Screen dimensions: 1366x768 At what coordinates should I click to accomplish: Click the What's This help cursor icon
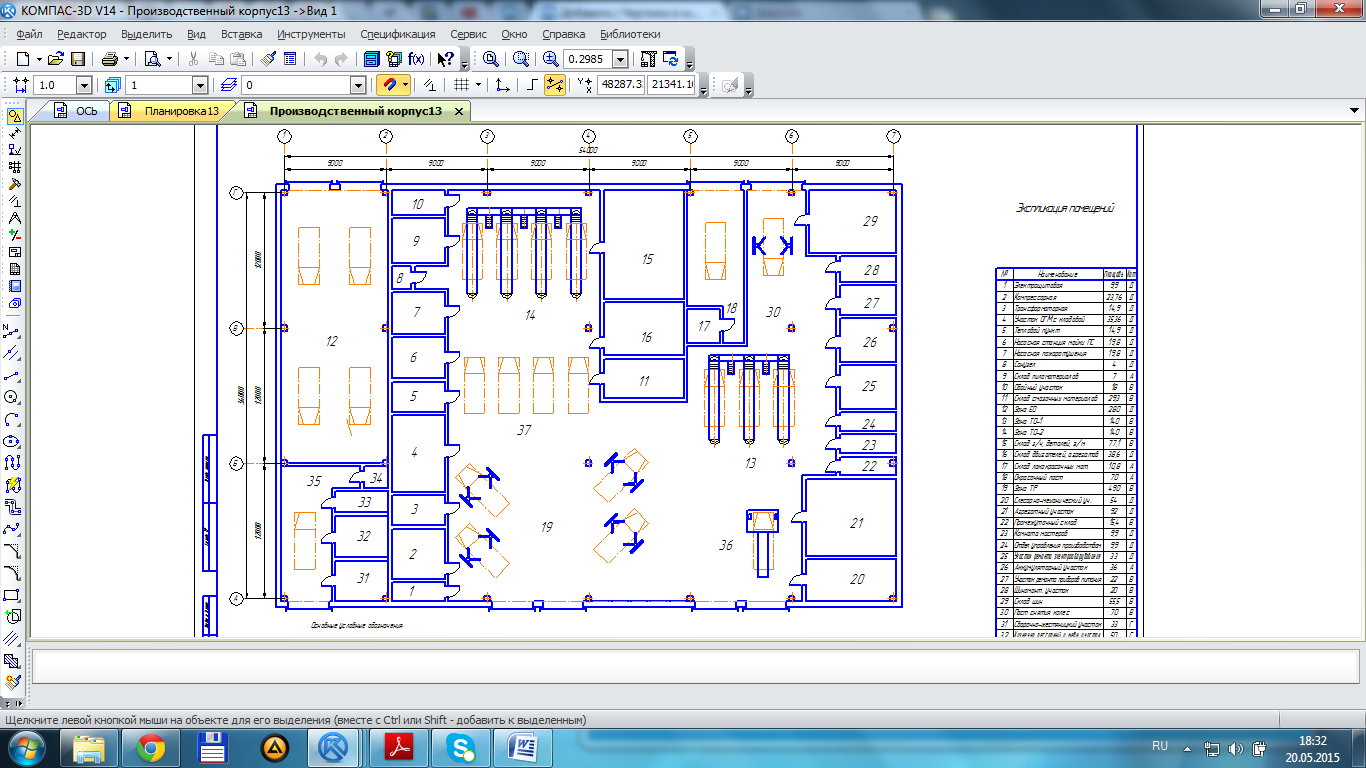pyautogui.click(x=447, y=59)
